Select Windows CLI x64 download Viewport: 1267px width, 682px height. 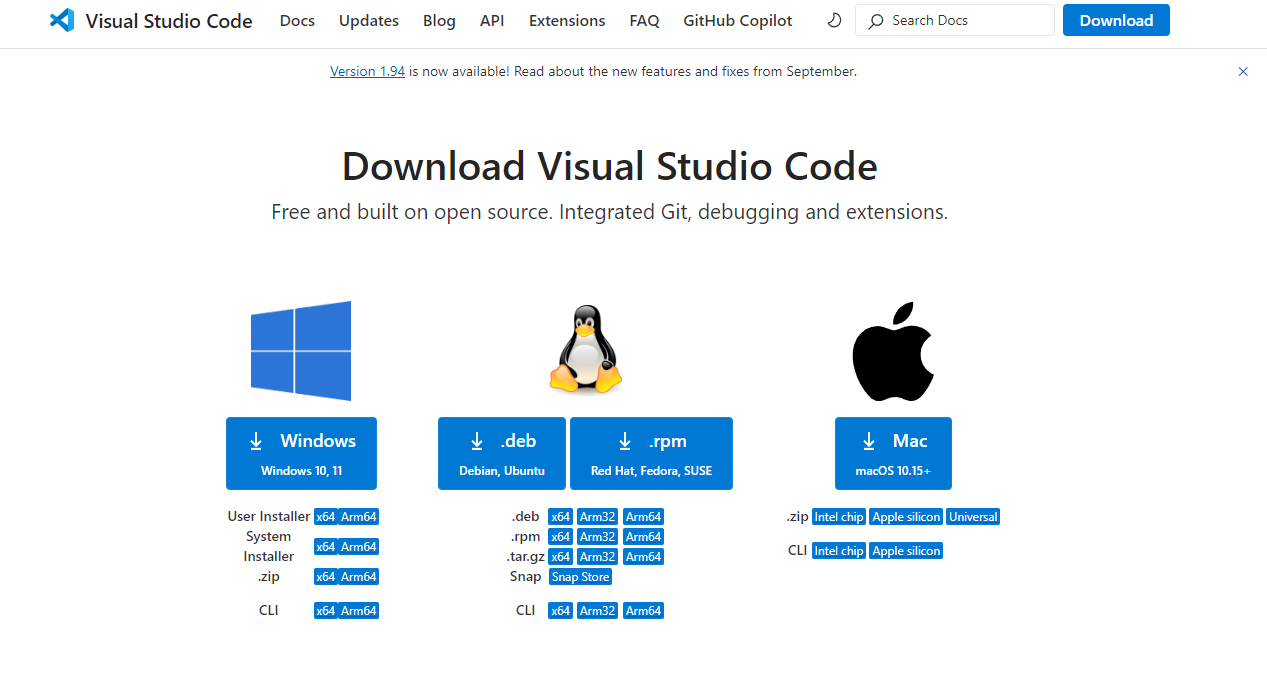coord(325,611)
